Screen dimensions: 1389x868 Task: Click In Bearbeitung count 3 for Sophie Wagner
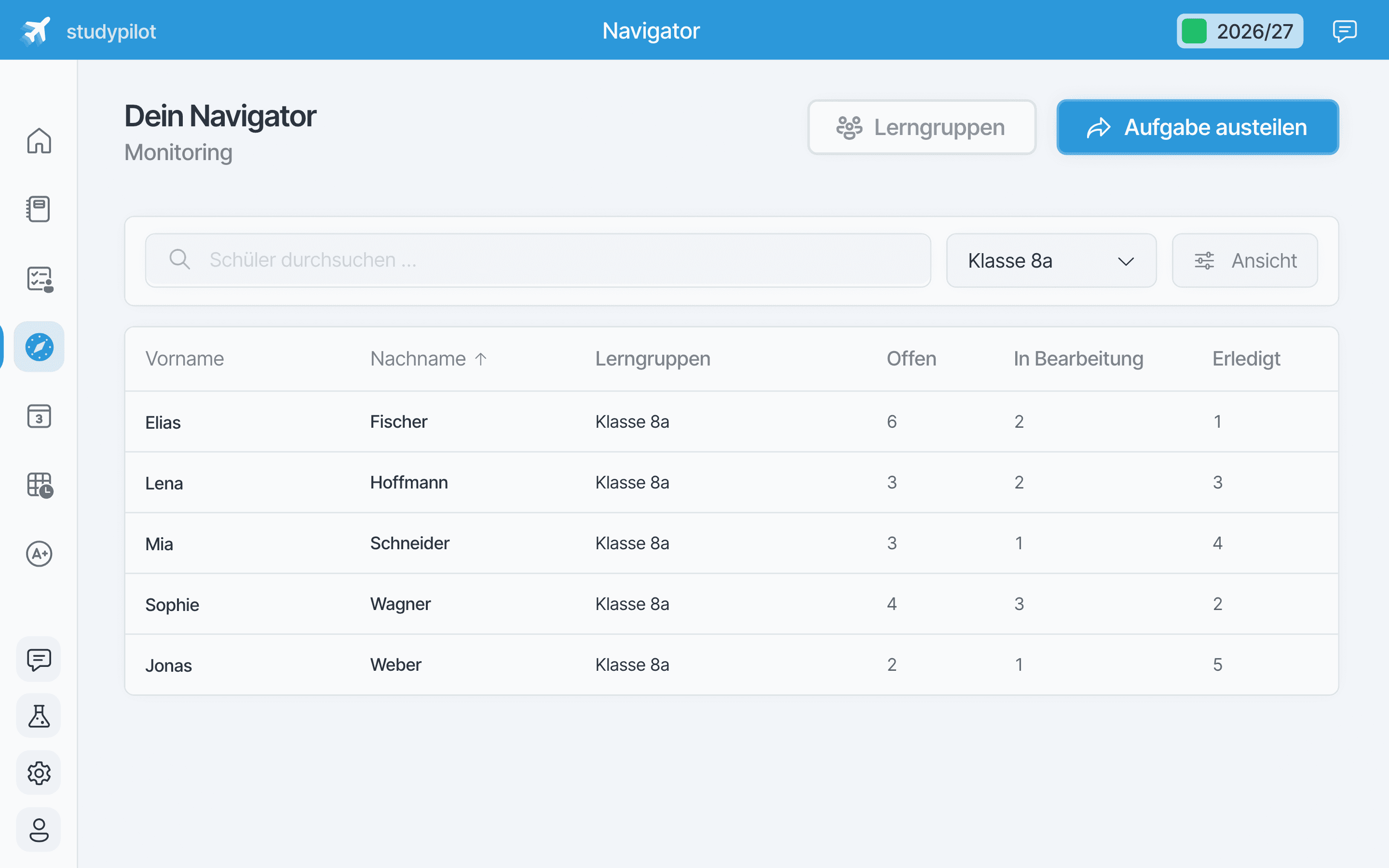tap(1019, 605)
